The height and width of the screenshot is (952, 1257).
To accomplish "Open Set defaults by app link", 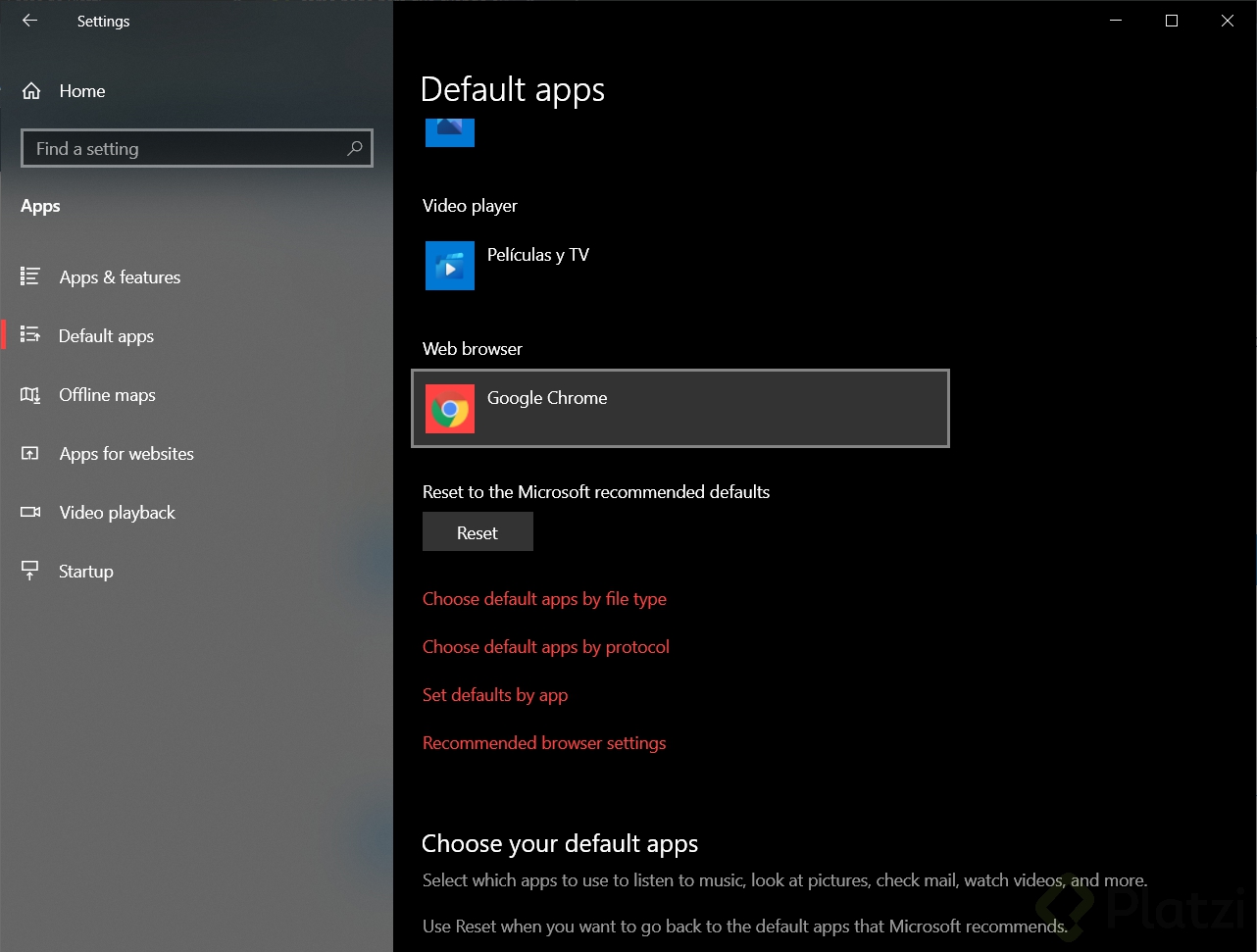I will [x=495, y=695].
